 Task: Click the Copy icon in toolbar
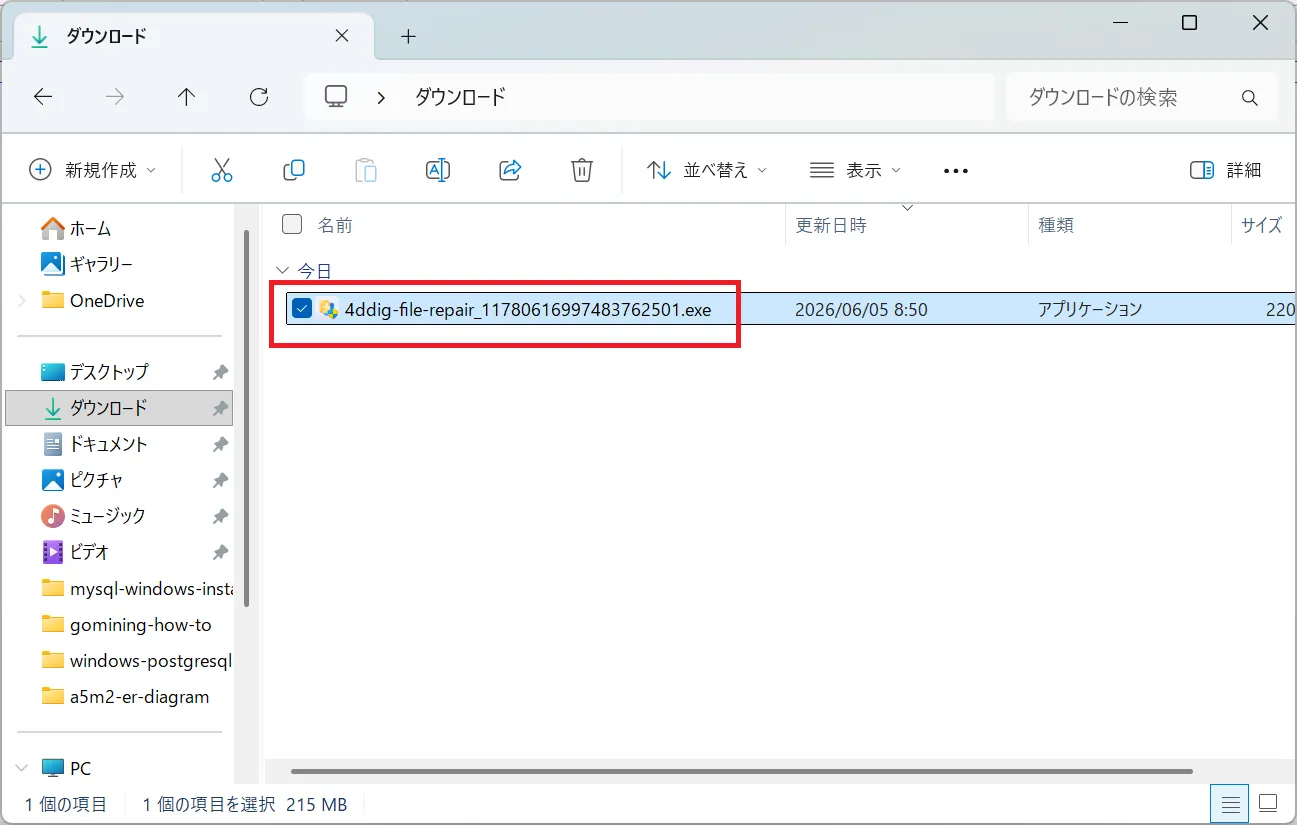tap(294, 170)
